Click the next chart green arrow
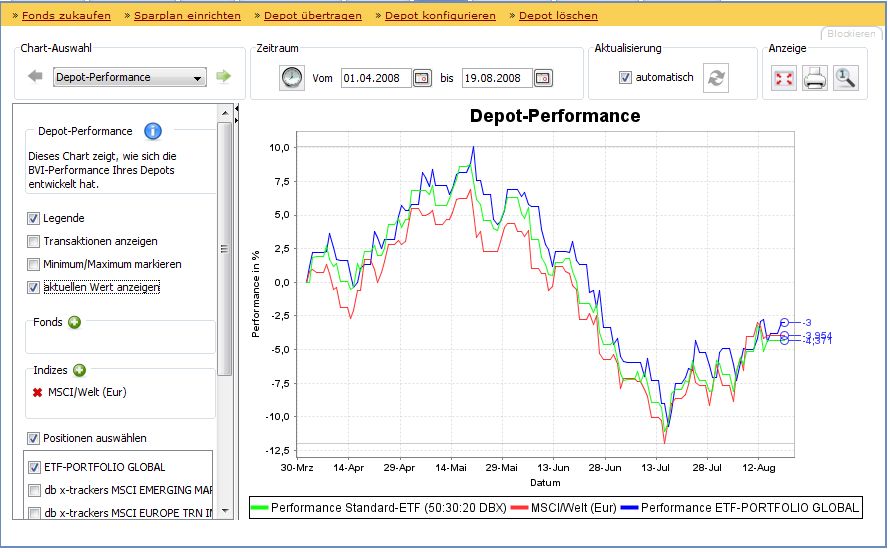The height and width of the screenshot is (552, 890). (224, 77)
